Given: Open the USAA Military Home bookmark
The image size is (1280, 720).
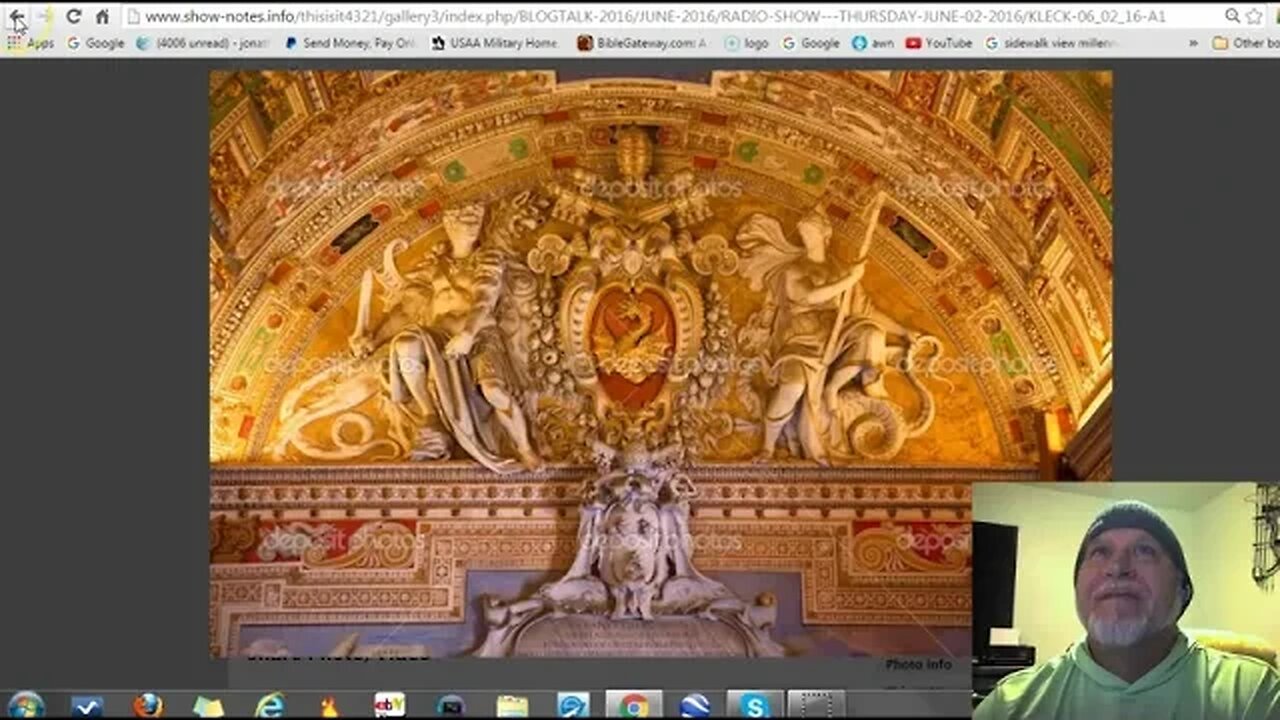Looking at the screenshot, I should [x=494, y=43].
